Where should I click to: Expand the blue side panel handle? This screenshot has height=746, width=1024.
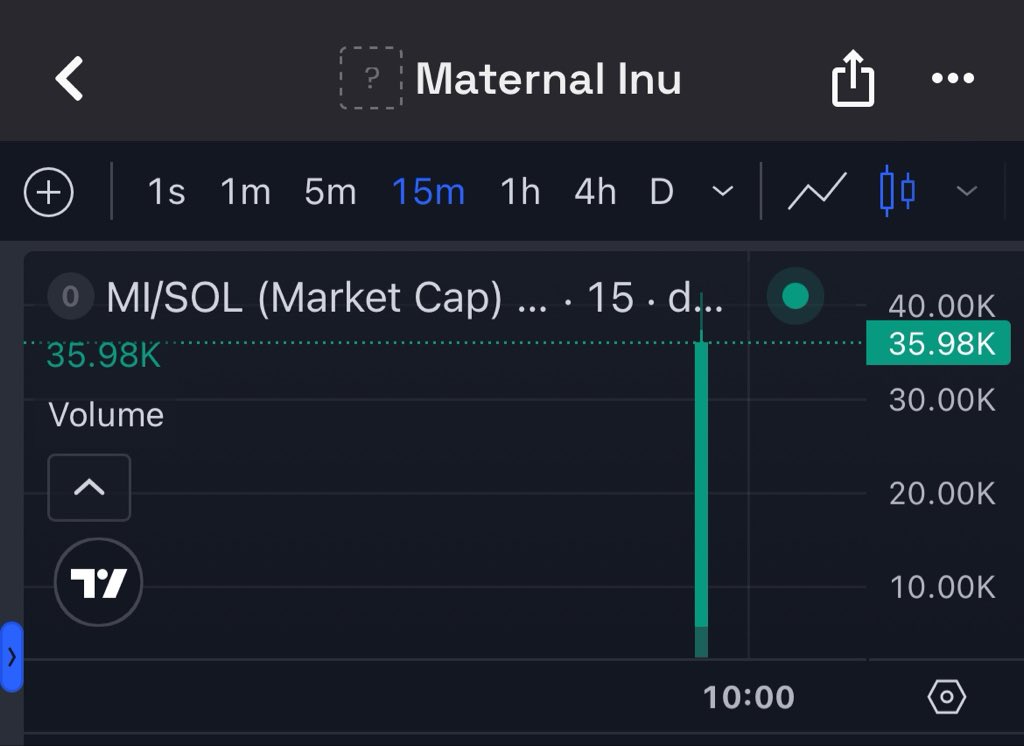click(12, 657)
